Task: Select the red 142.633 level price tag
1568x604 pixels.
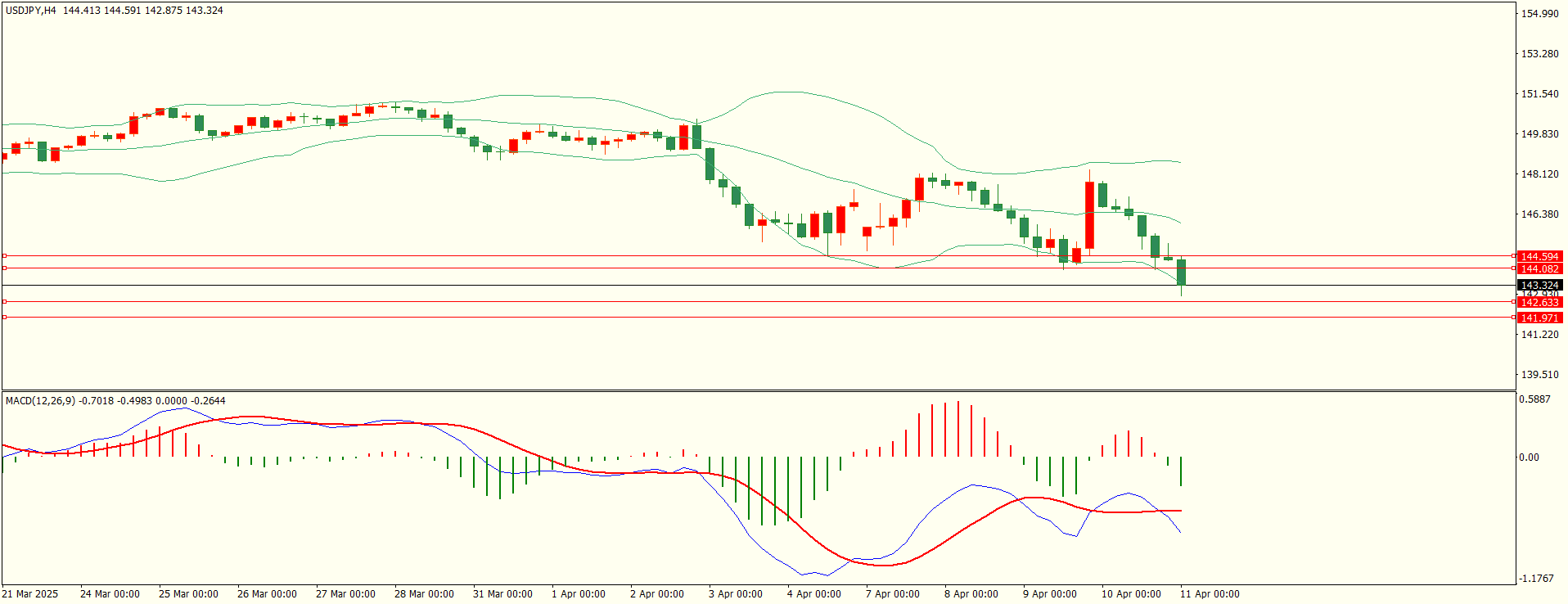Action: 1539,303
